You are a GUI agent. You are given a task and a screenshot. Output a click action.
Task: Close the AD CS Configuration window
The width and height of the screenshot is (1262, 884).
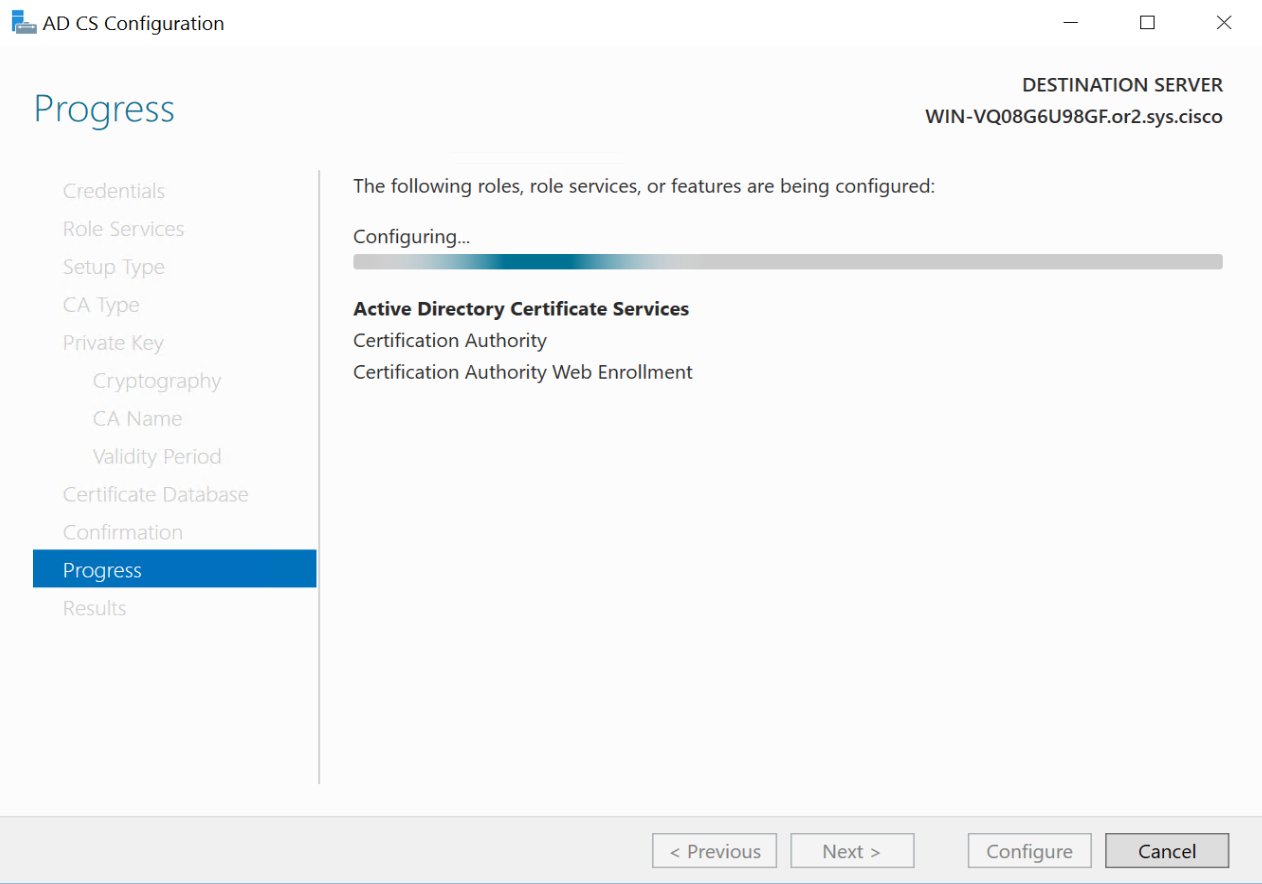click(1223, 22)
